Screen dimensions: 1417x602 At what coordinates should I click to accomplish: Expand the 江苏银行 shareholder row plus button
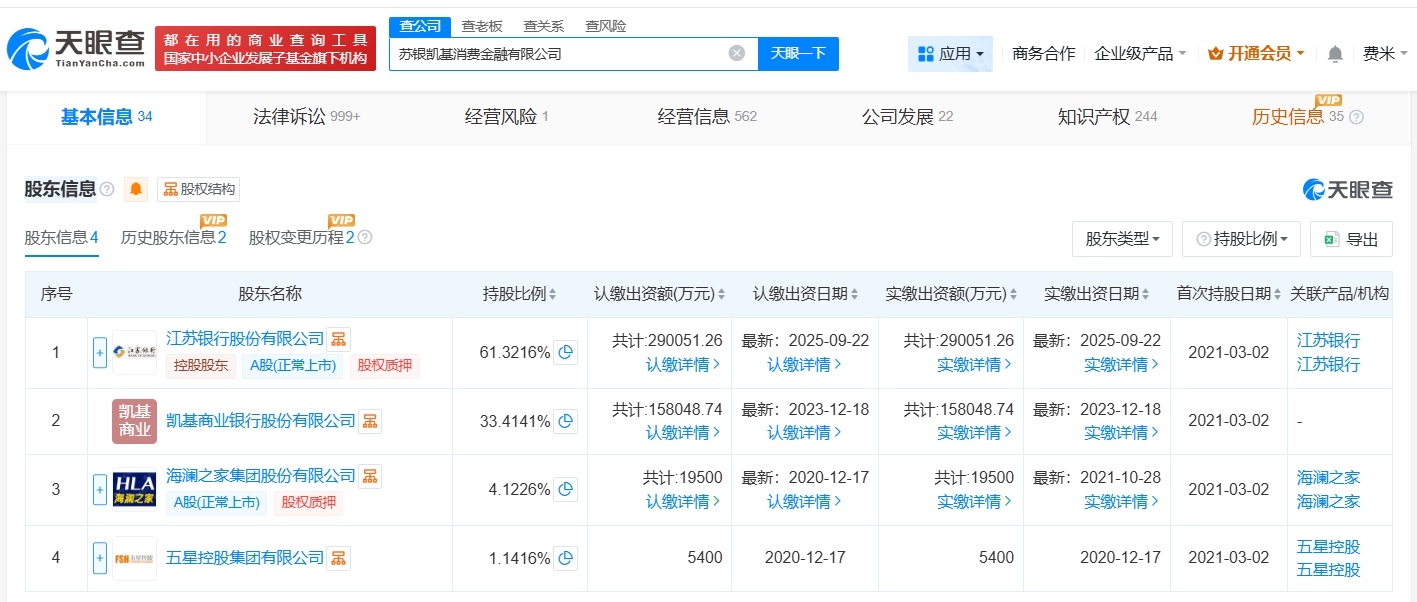[x=100, y=352]
